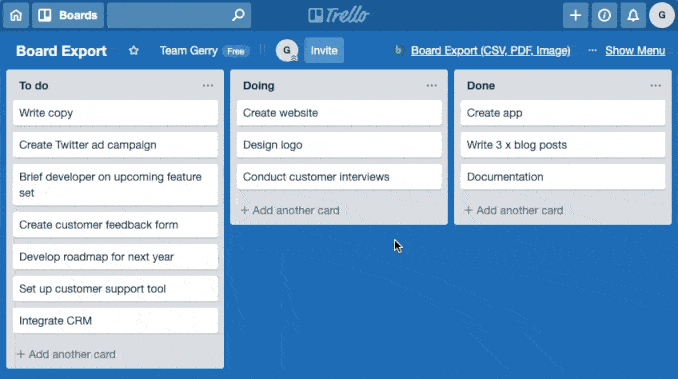The image size is (678, 379).
Task: Open the Done list actions ellipsis
Action: click(656, 86)
